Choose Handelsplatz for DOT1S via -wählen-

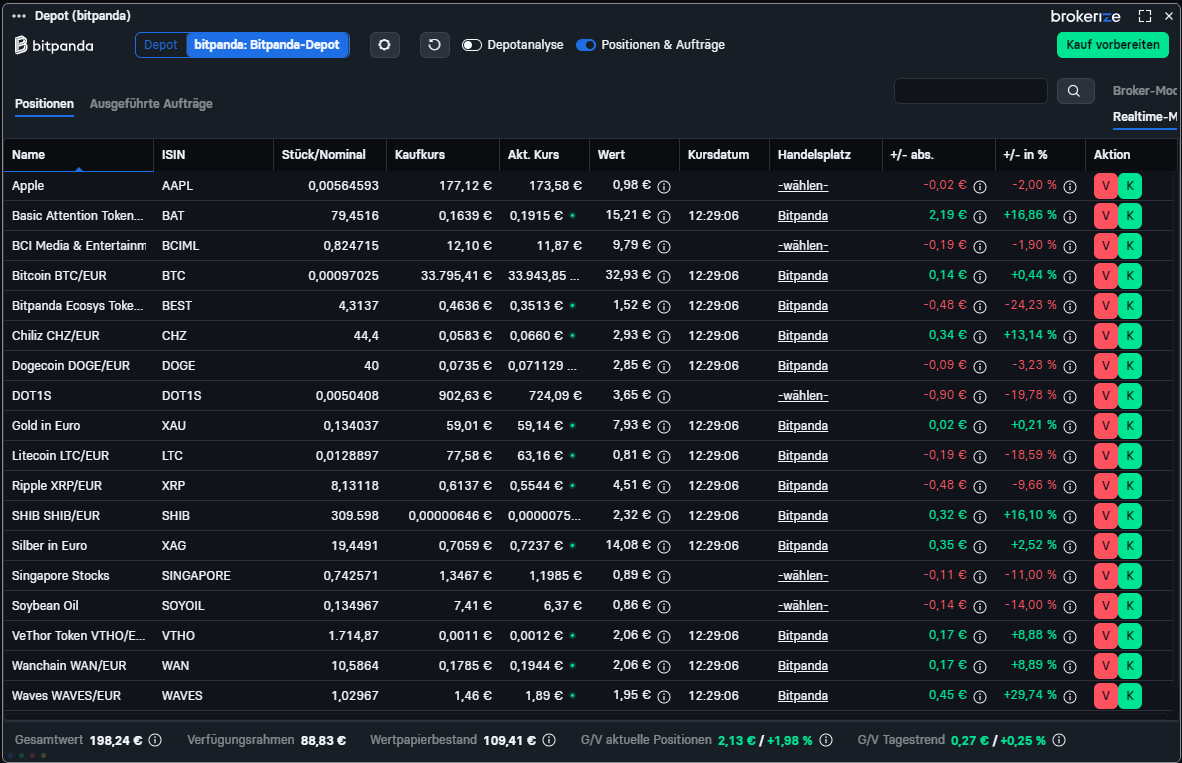point(803,396)
